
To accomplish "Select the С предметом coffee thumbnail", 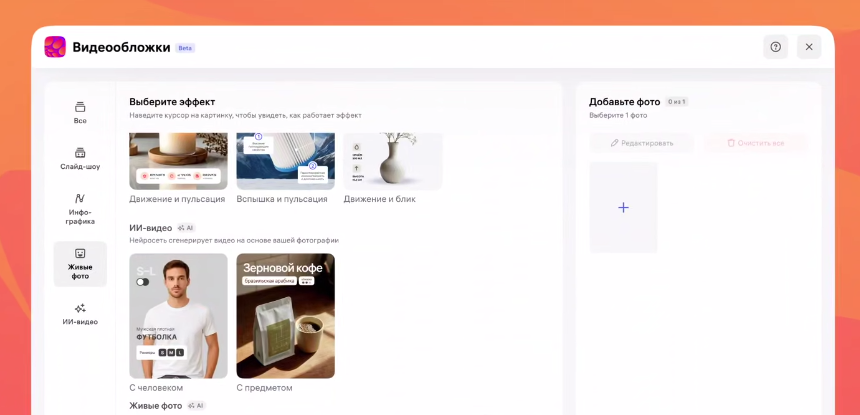I will [285, 315].
